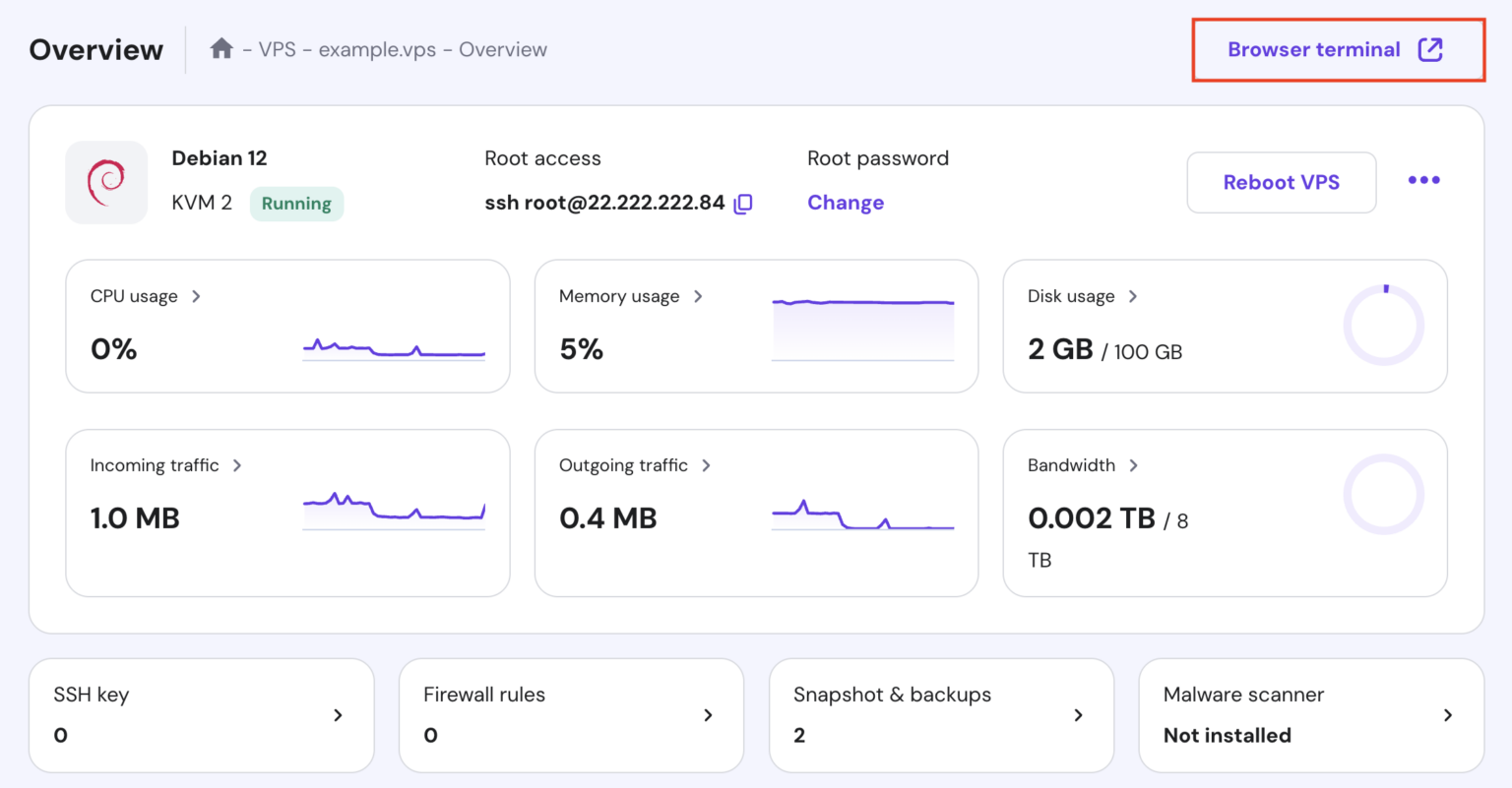1512x788 pixels.
Task: Click the home icon in the breadcrumb
Action: click(x=220, y=49)
